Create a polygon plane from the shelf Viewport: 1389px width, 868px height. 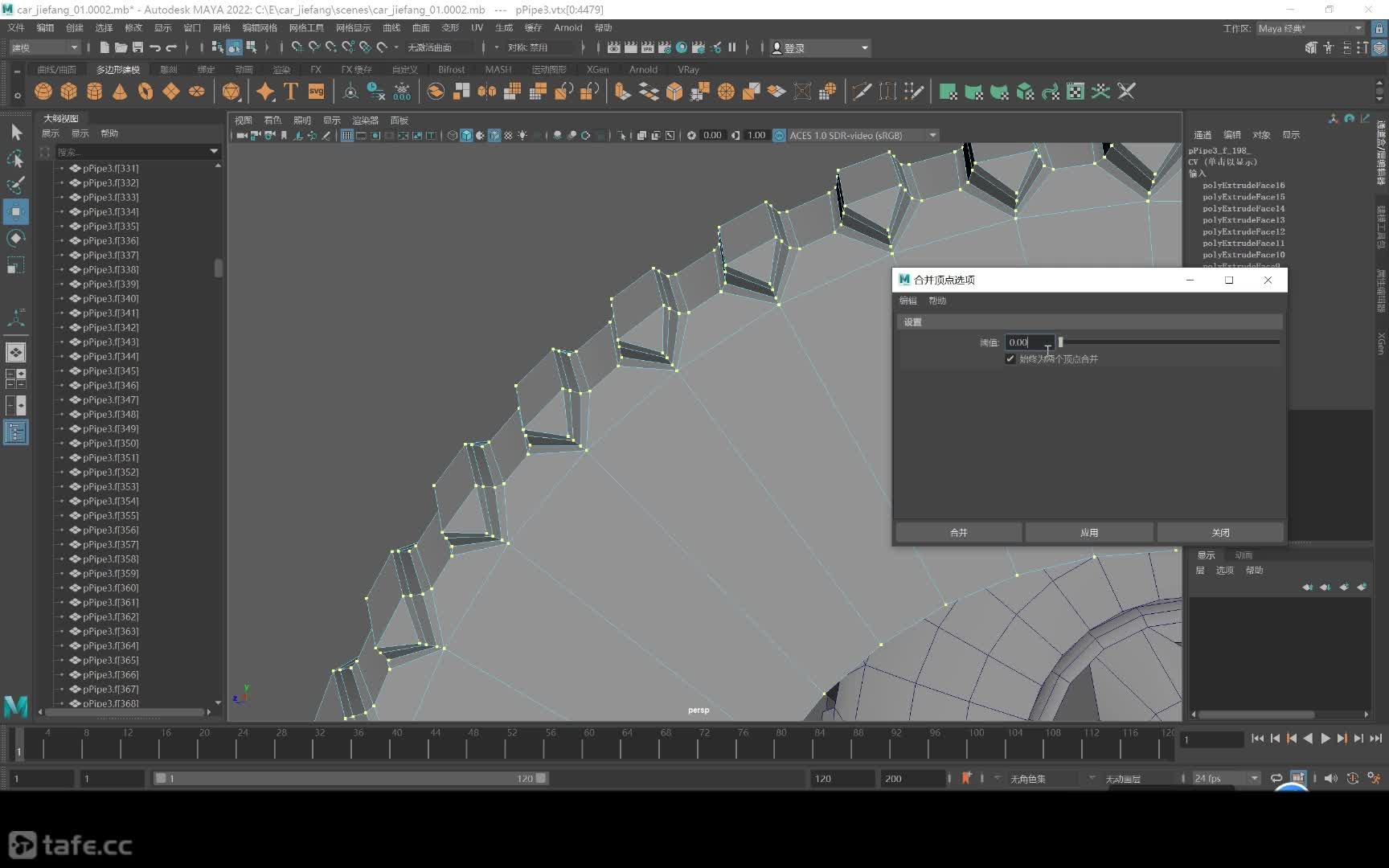[171, 92]
